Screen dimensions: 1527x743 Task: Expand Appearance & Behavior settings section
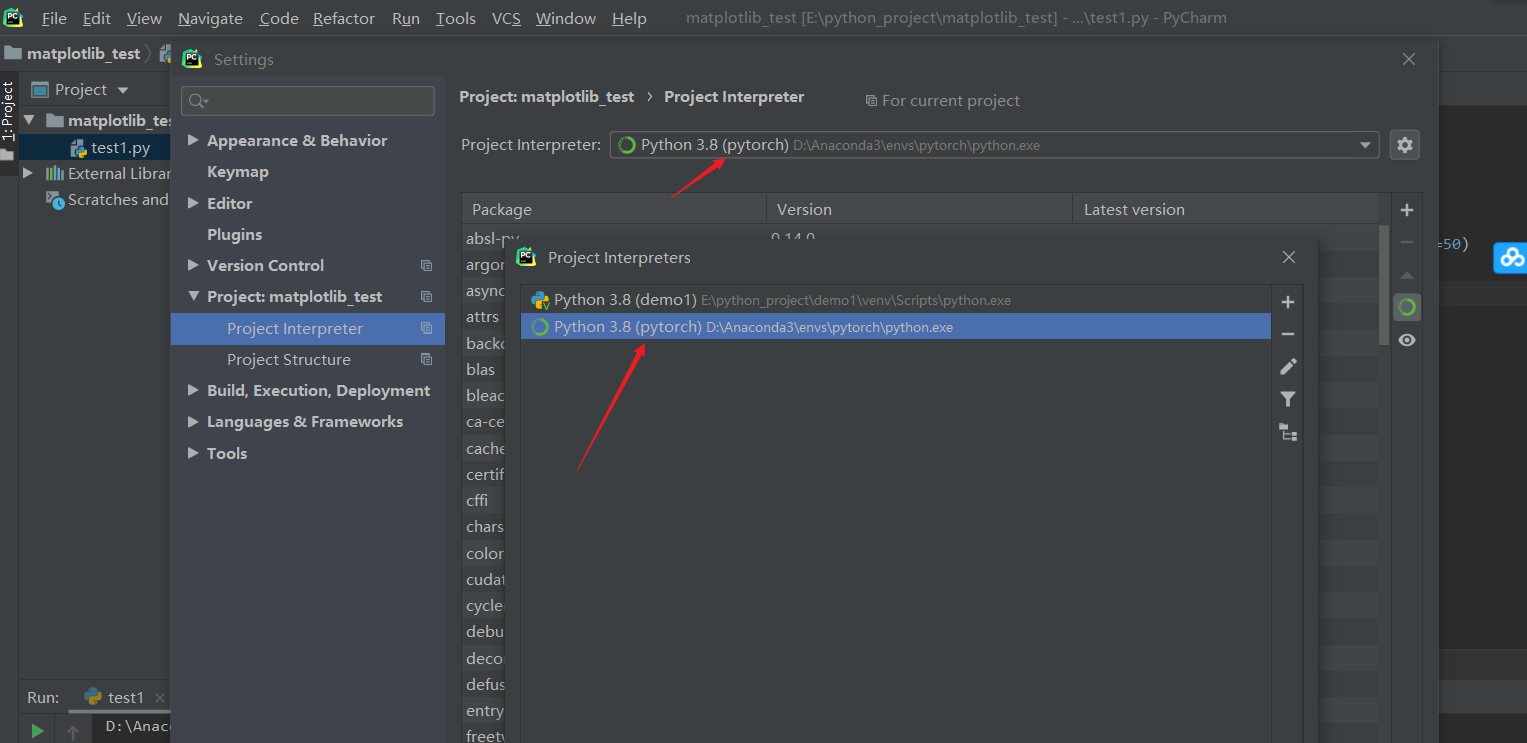(193, 141)
